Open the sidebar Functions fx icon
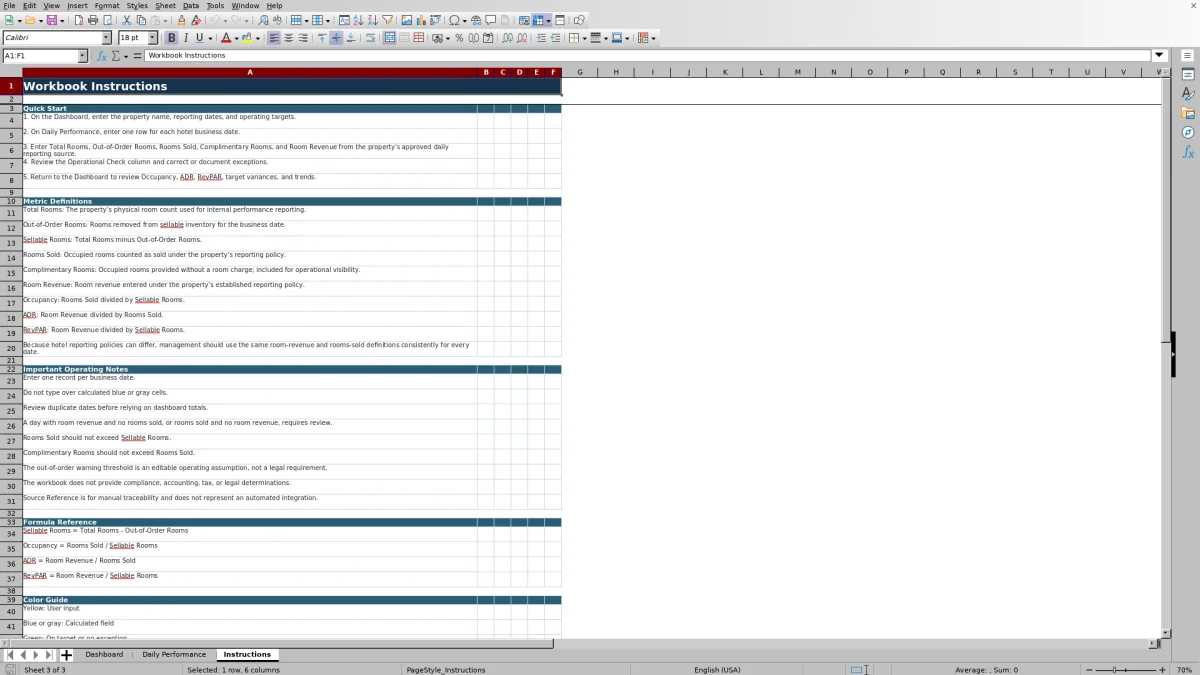This screenshot has height=675, width=1200. coord(1188,152)
